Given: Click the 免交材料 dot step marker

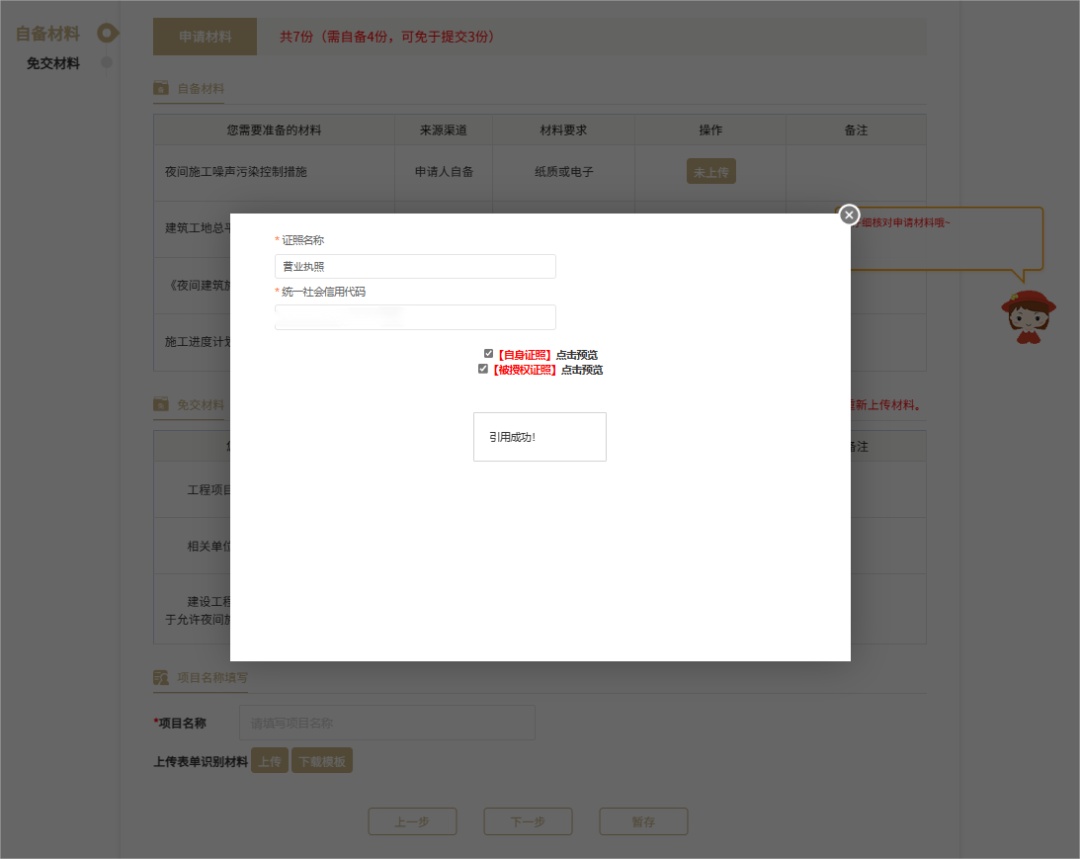Looking at the screenshot, I should point(107,63).
